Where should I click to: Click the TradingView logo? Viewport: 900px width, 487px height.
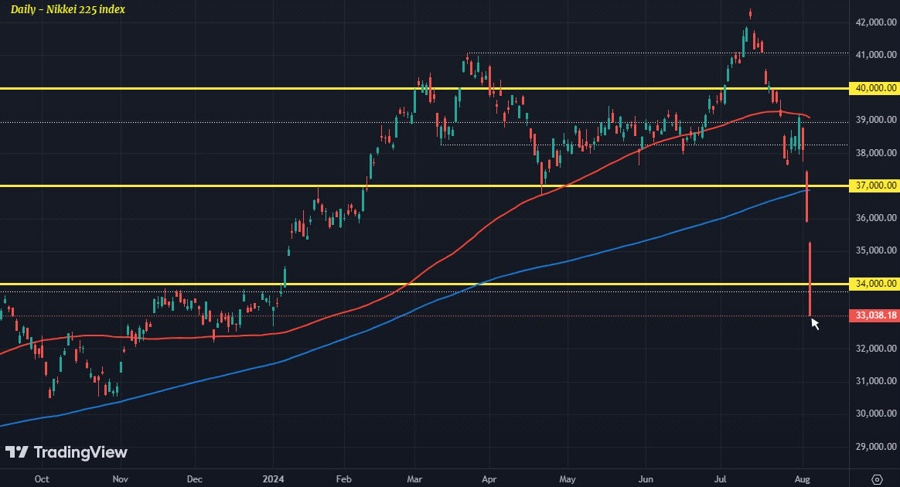67,453
